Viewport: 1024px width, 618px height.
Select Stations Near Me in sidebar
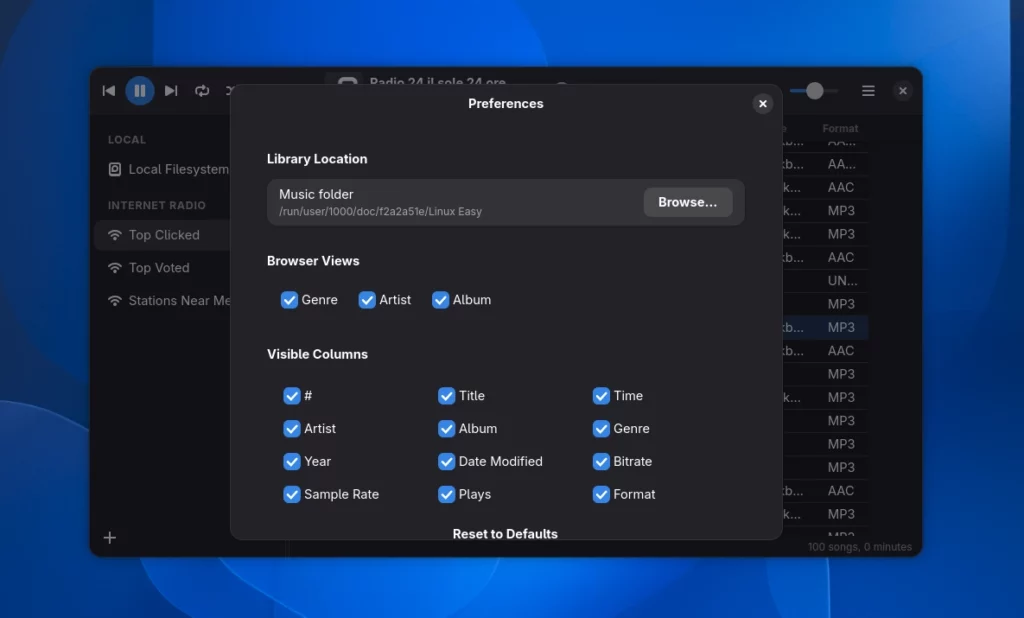pos(178,301)
